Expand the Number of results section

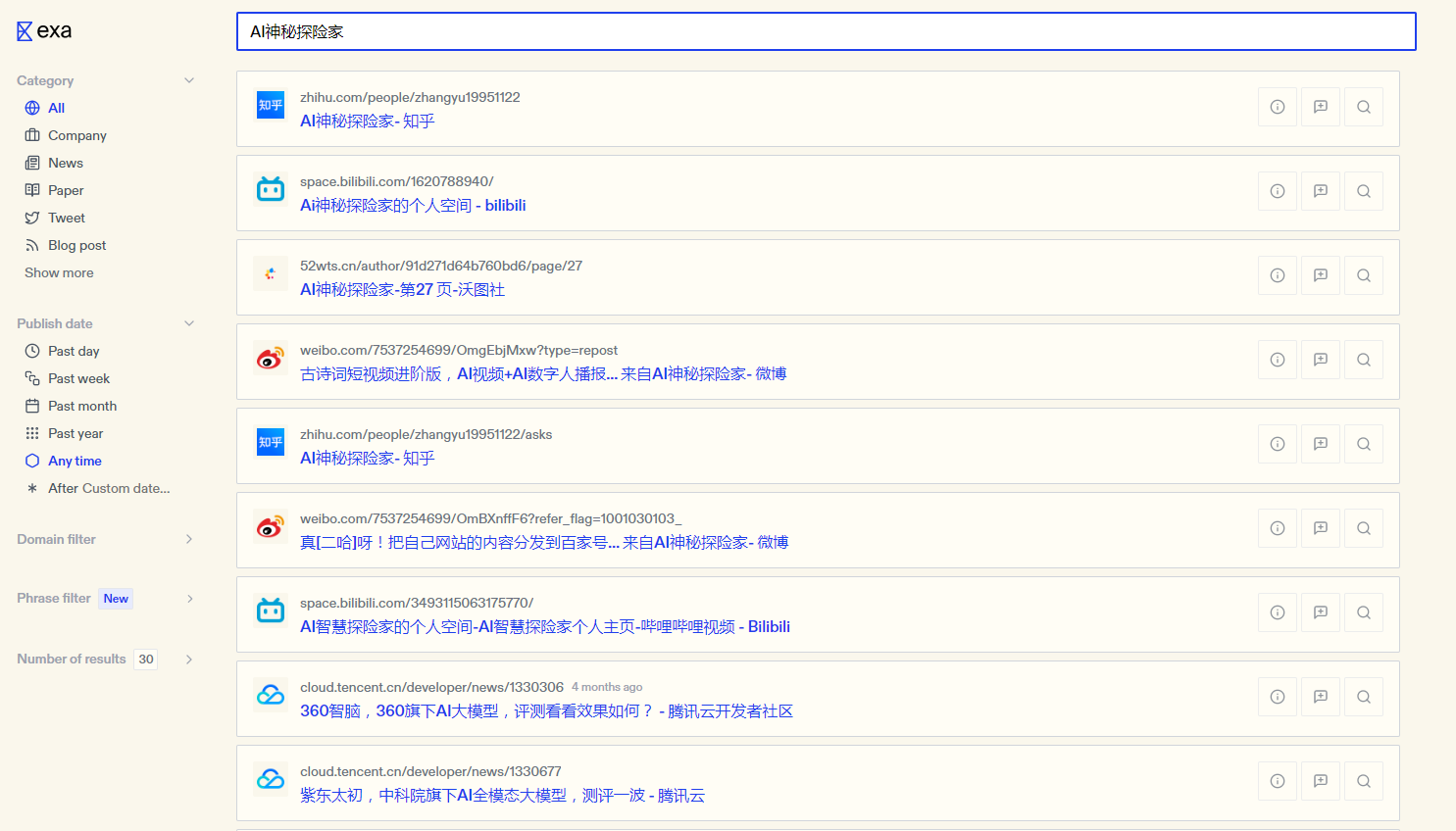coord(189,660)
